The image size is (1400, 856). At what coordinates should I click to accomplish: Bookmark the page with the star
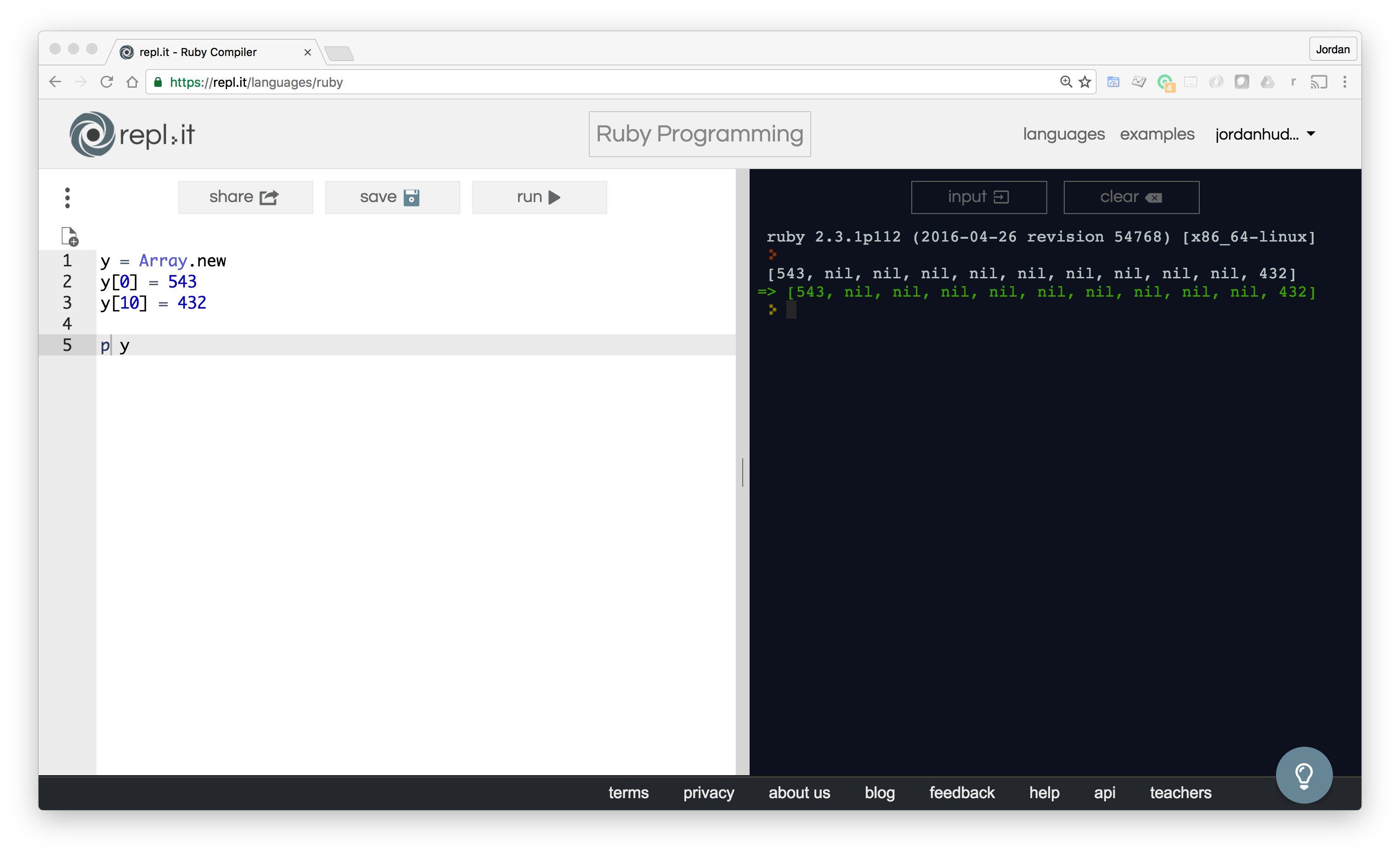[x=1084, y=82]
